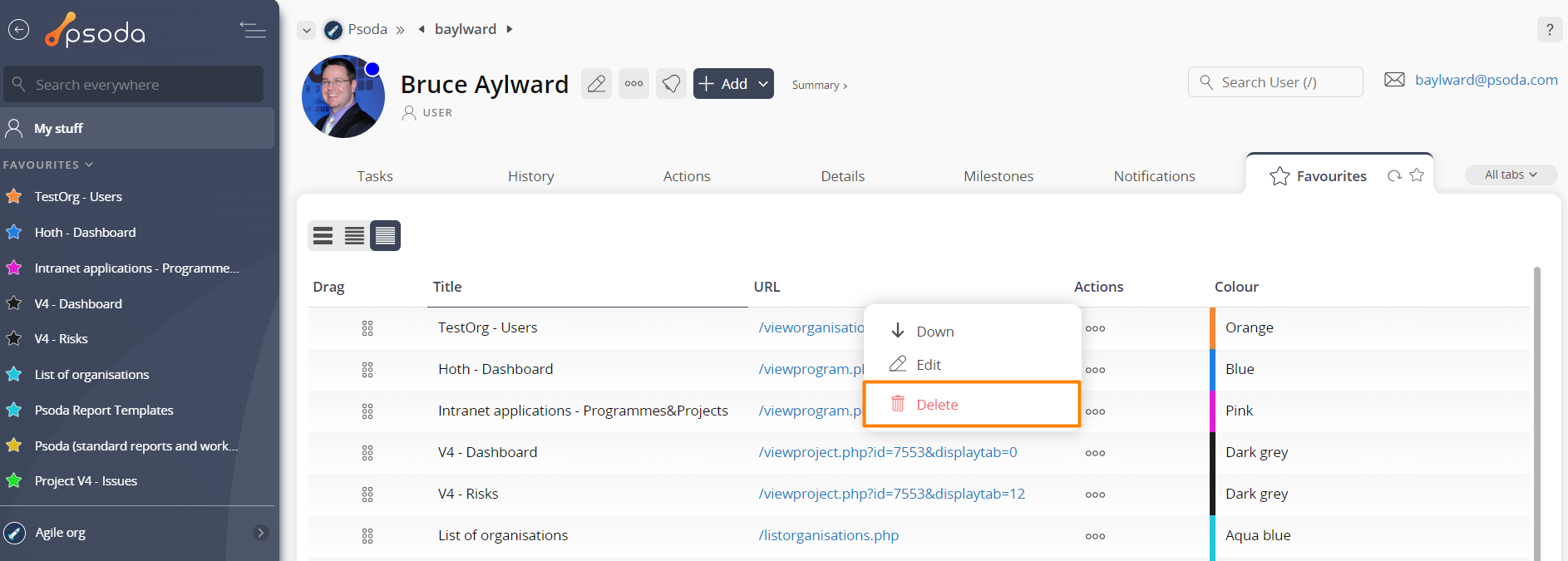This screenshot has height=561, width=1568.
Task: Click the Psoda round icon in the breadcrumb
Action: click(x=333, y=30)
